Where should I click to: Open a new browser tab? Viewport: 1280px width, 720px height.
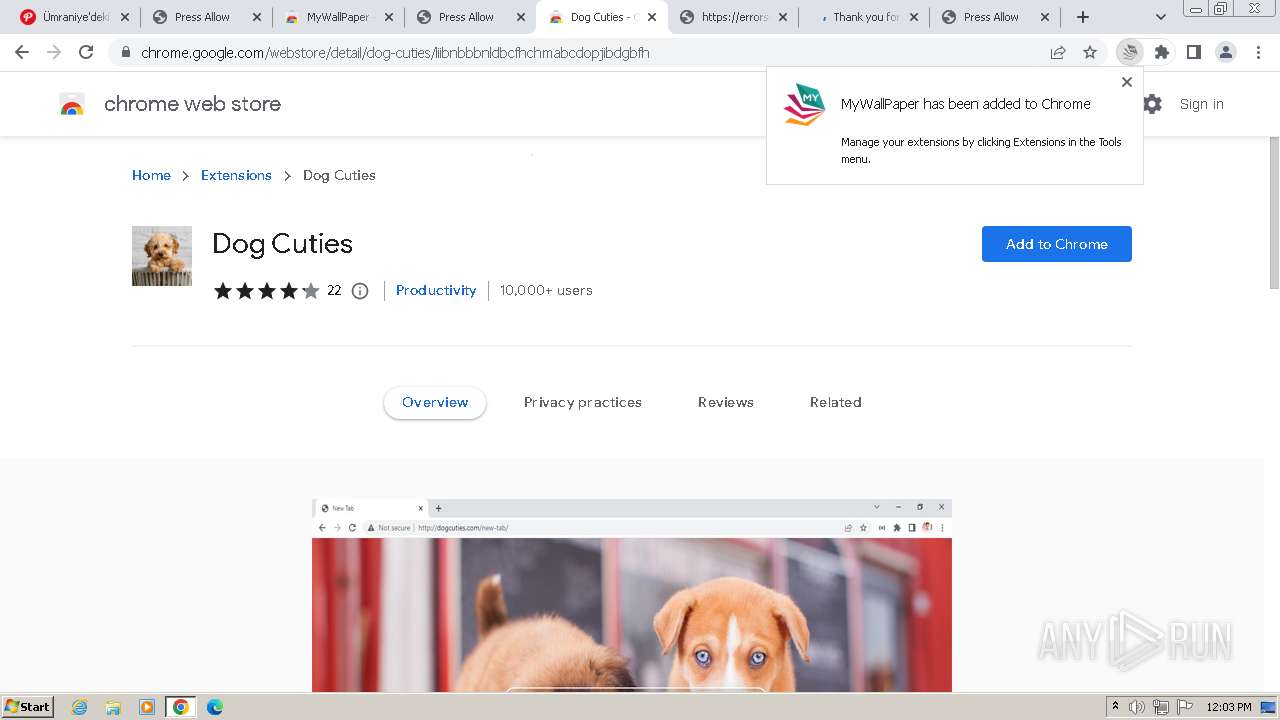pos(1083,17)
